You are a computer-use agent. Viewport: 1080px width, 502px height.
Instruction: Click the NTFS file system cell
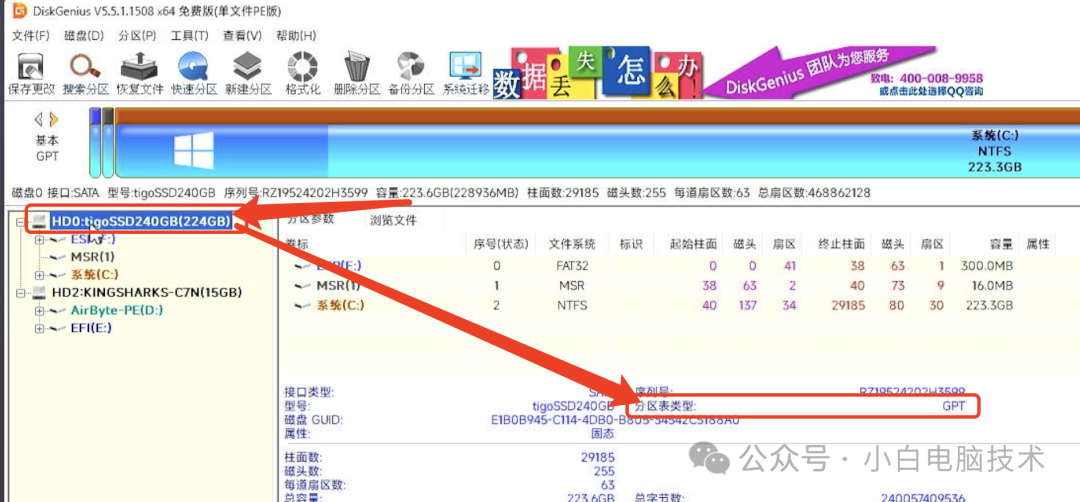tap(572, 305)
